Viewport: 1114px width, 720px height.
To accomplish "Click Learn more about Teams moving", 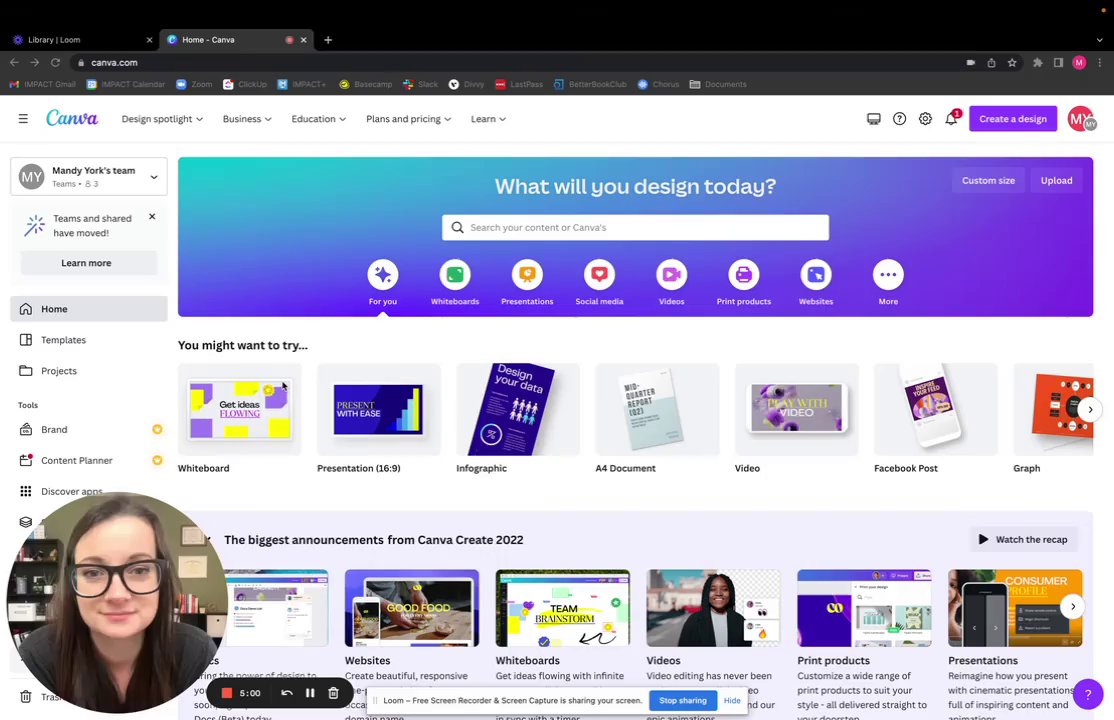I will click(x=88, y=263).
